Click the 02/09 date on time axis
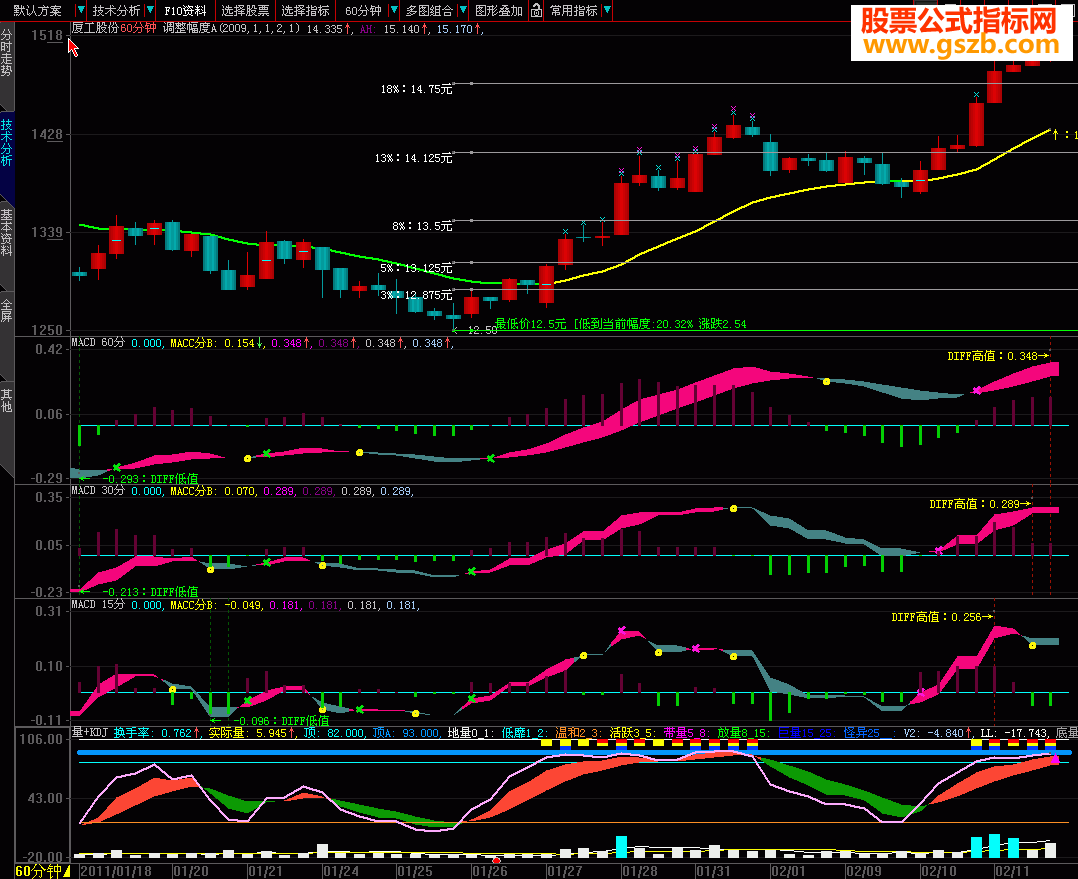 click(863, 871)
